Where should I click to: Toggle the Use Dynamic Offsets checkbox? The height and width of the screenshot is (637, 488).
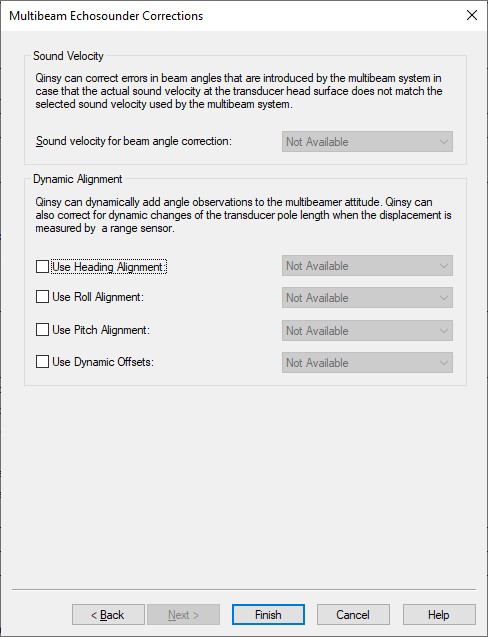pyautogui.click(x=42, y=362)
